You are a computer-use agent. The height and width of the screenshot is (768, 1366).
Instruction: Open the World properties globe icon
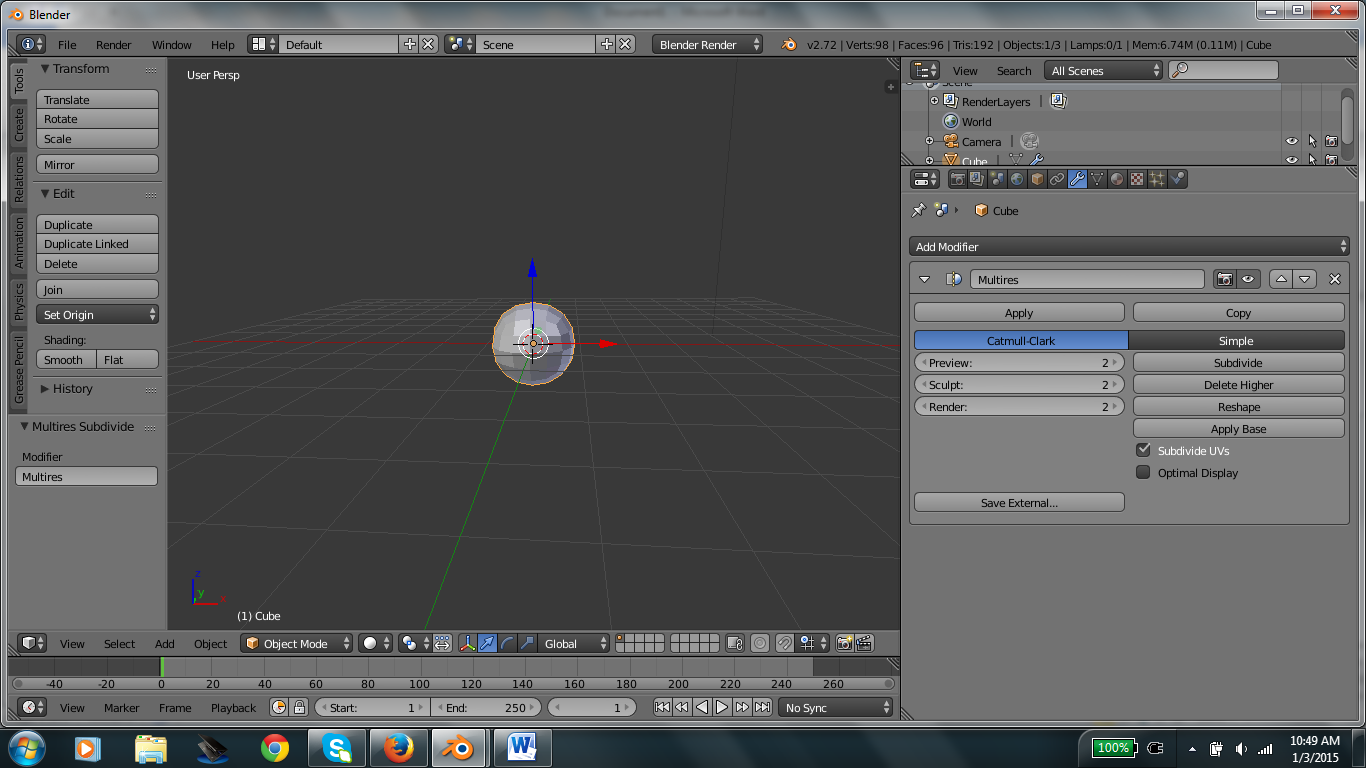click(1017, 179)
